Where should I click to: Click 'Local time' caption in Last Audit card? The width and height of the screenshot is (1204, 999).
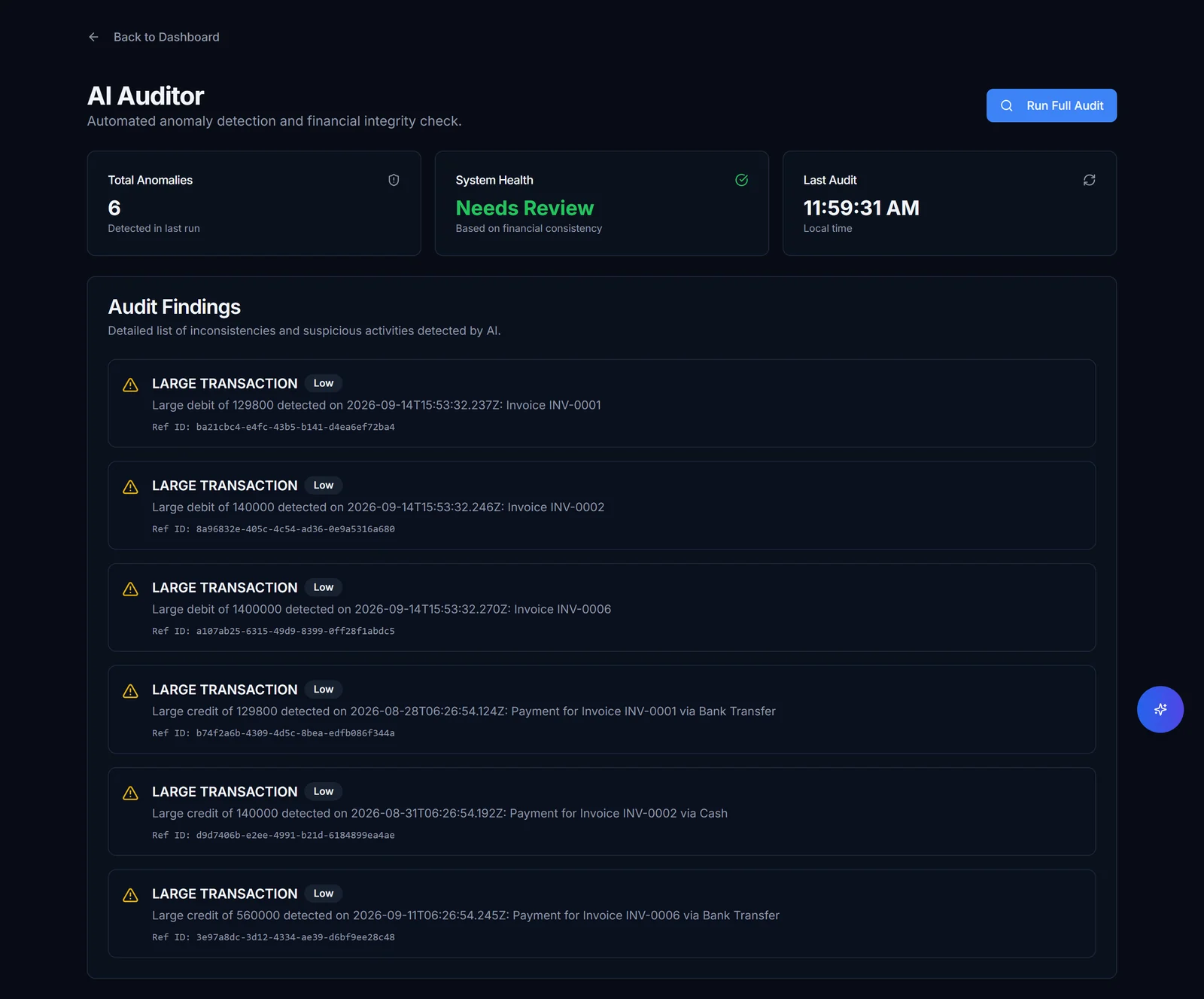tap(828, 228)
